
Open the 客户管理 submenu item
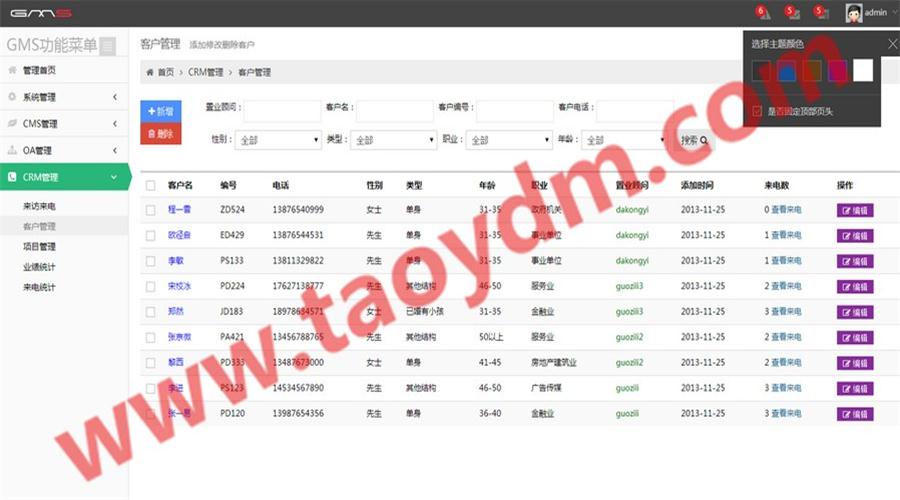[39, 226]
